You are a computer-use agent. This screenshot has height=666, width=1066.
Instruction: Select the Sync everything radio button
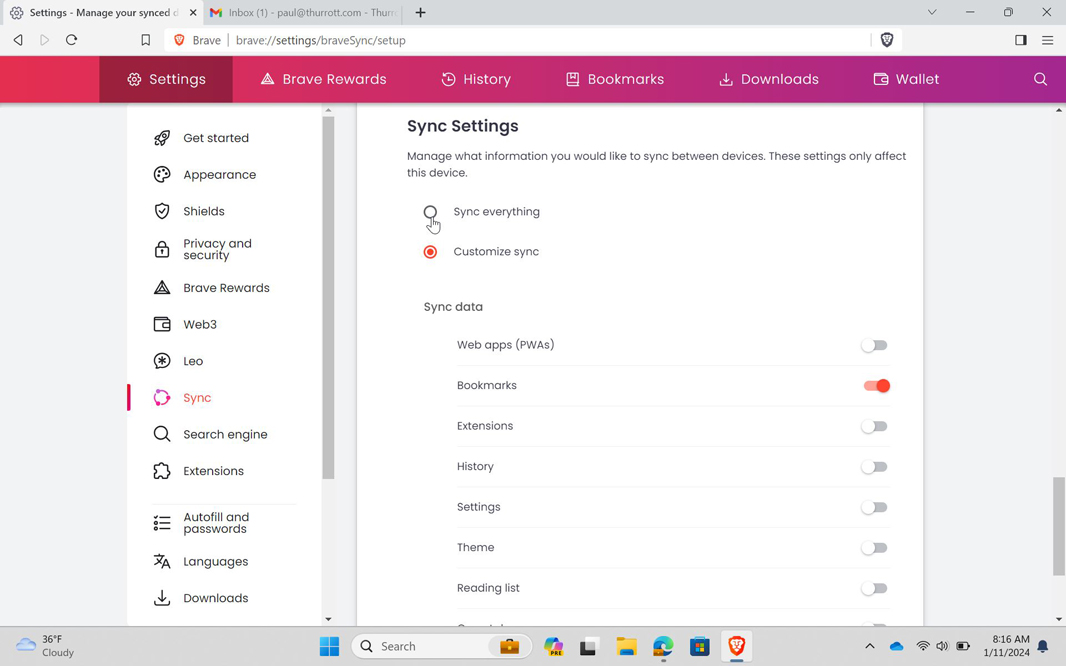coord(430,212)
